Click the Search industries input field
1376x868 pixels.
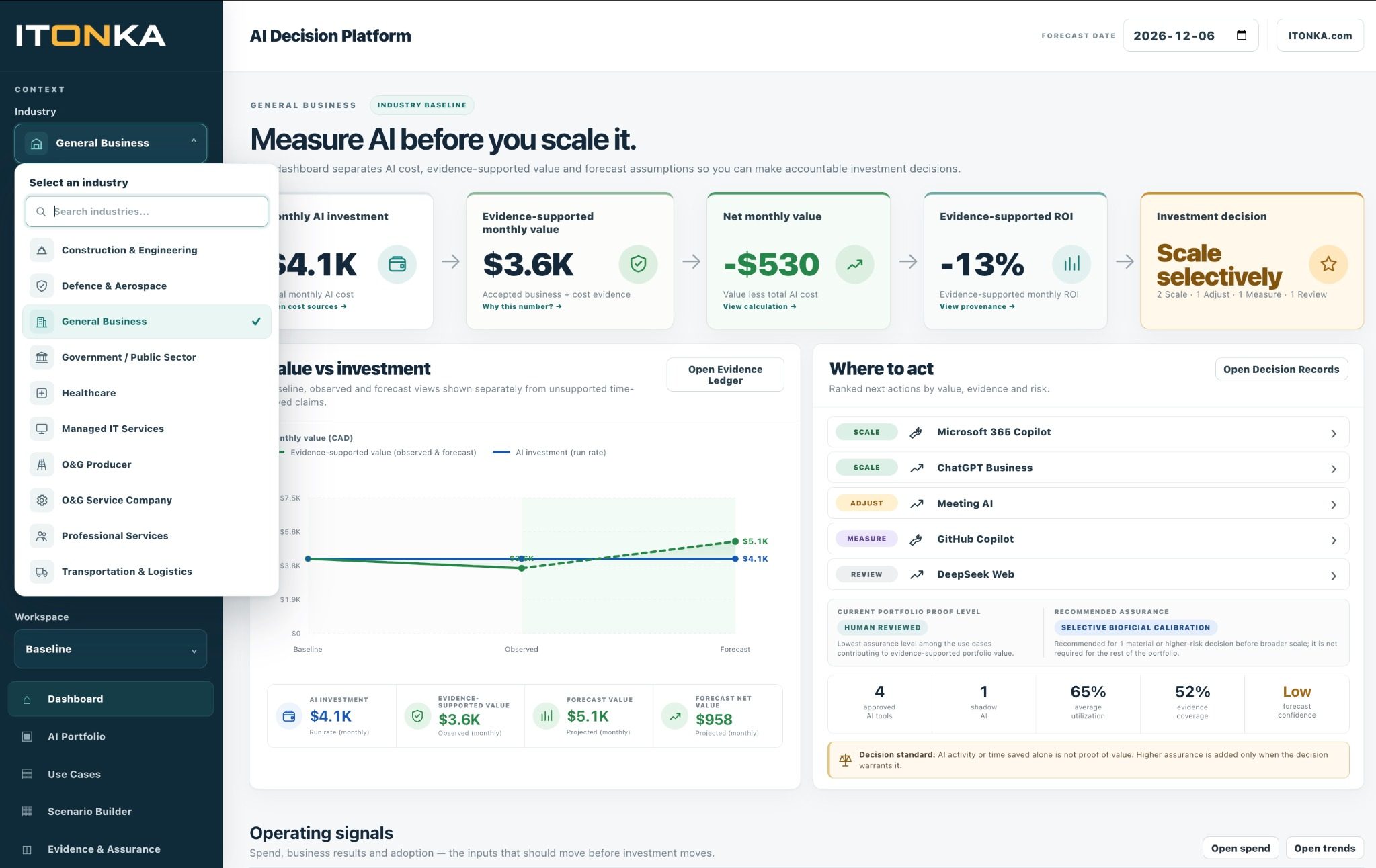(147, 212)
